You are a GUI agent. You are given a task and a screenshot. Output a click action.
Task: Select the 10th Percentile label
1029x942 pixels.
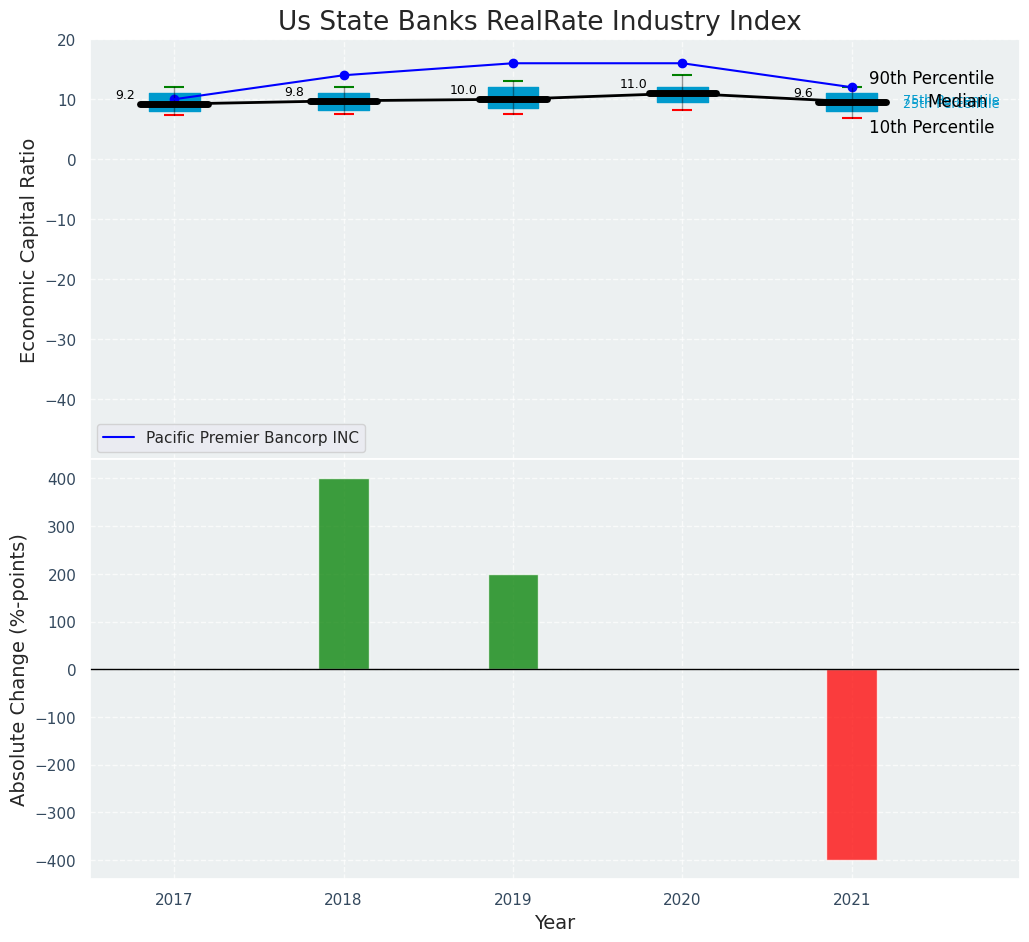tap(931, 127)
